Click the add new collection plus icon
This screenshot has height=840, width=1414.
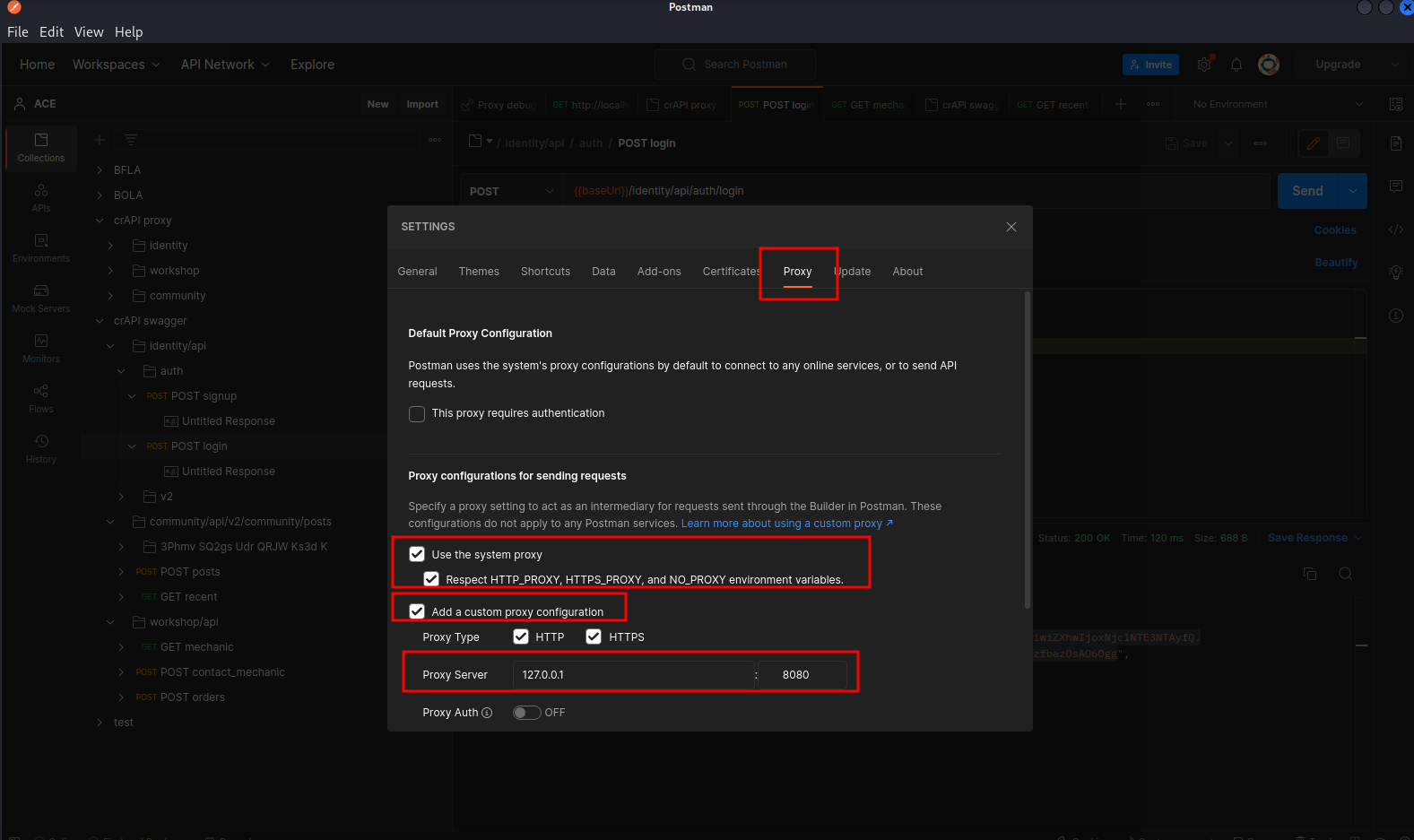coord(100,140)
